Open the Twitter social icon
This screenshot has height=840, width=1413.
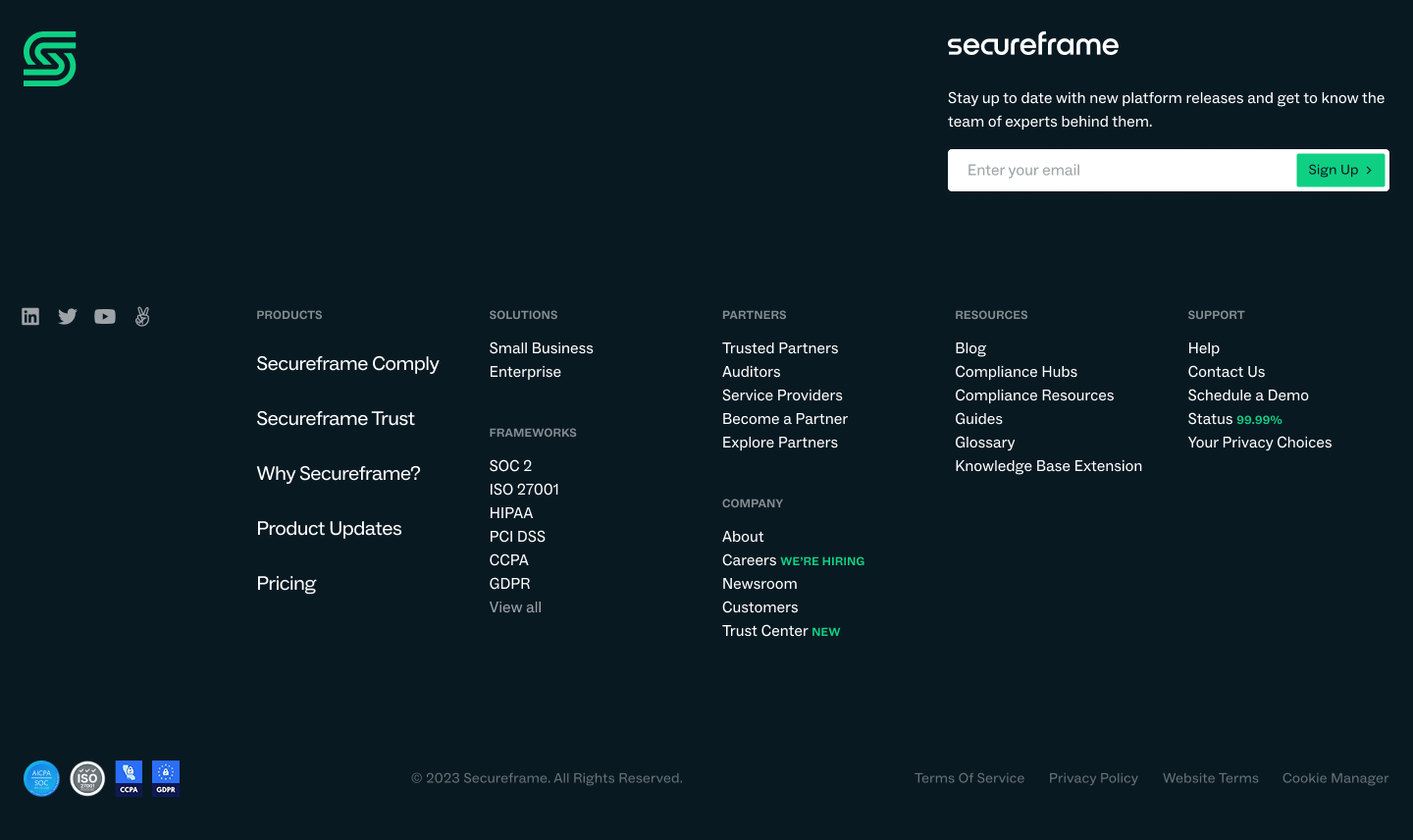point(68,316)
